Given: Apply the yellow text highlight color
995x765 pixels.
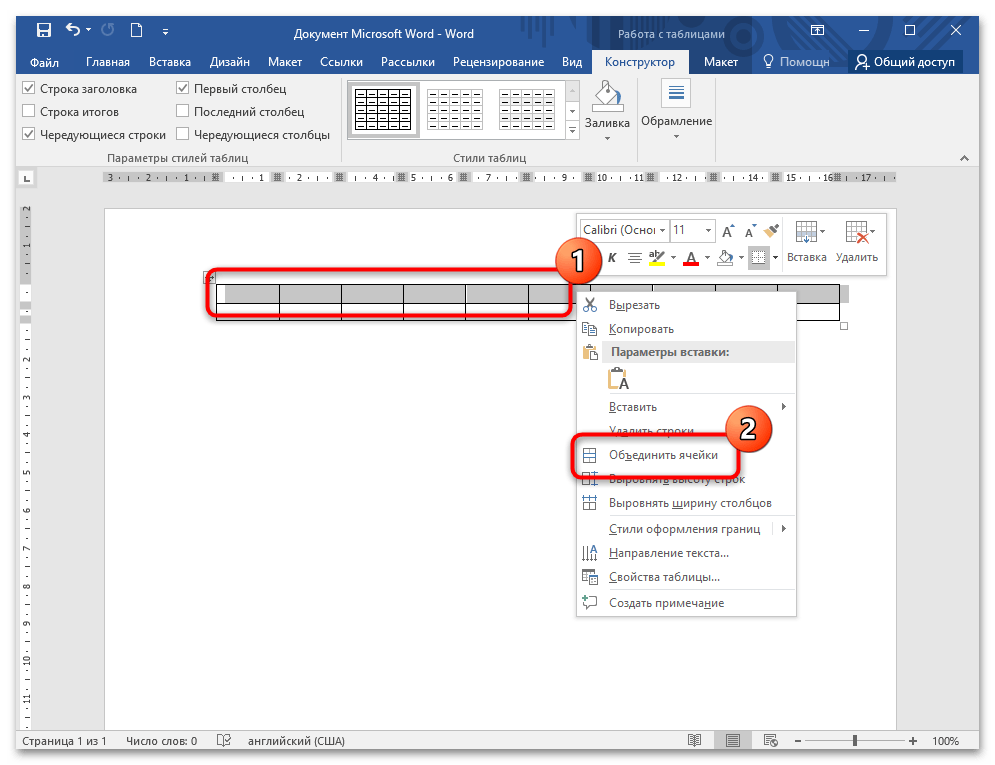Looking at the screenshot, I should coord(657,258).
